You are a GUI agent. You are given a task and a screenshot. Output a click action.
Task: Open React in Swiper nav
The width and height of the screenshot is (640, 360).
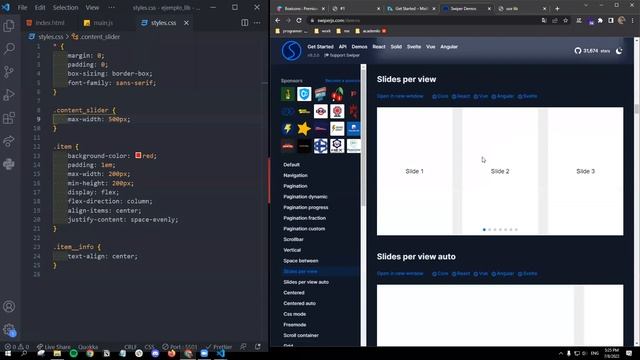tap(379, 47)
